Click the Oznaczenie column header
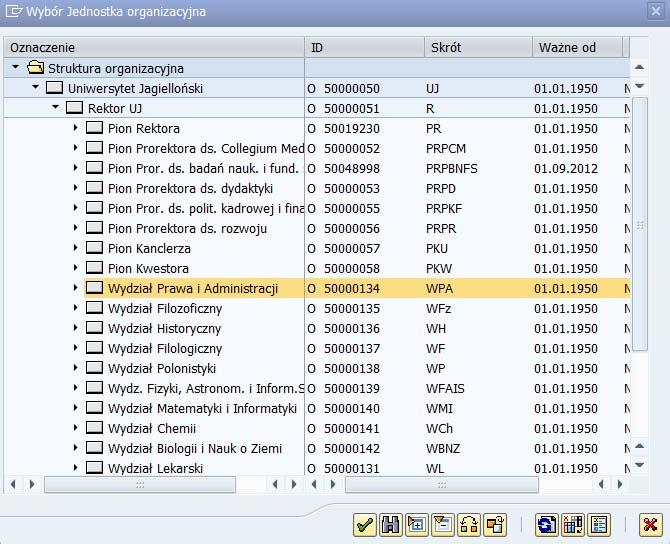This screenshot has width=670, height=544. (154, 47)
